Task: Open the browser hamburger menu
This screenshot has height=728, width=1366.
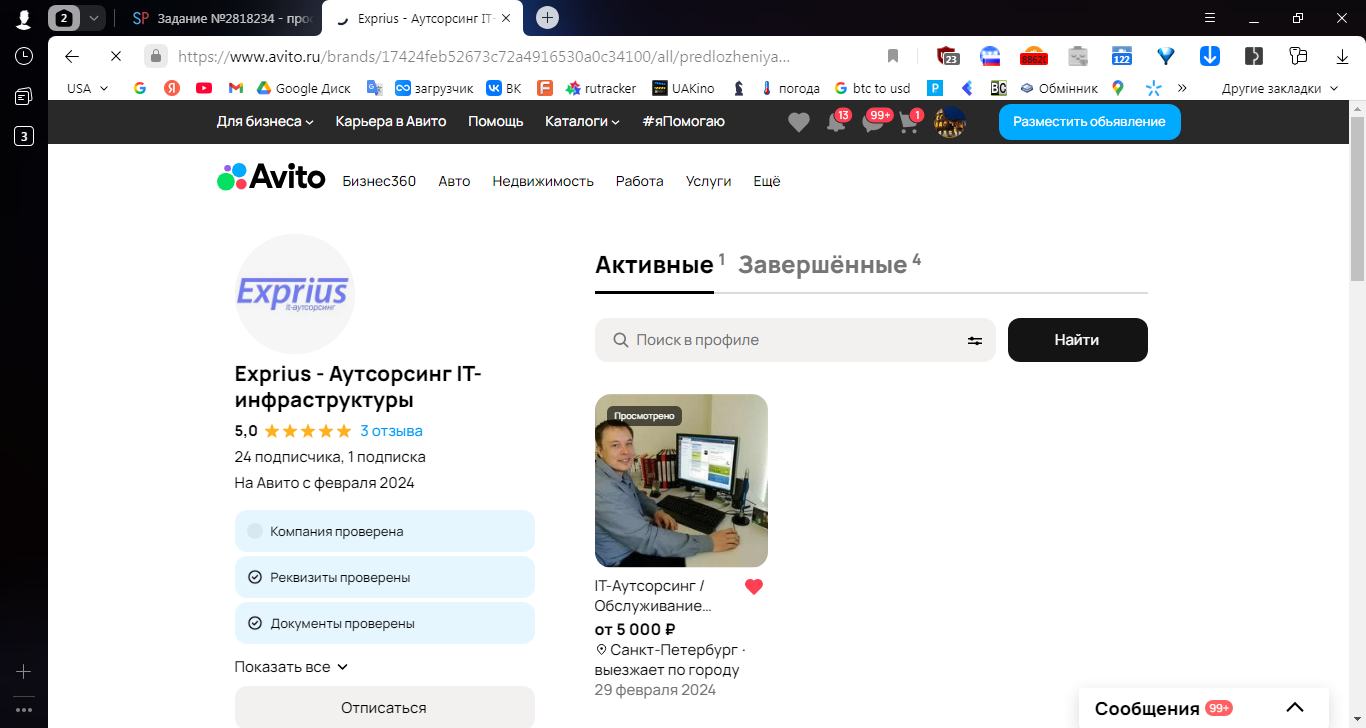Action: pos(1209,18)
